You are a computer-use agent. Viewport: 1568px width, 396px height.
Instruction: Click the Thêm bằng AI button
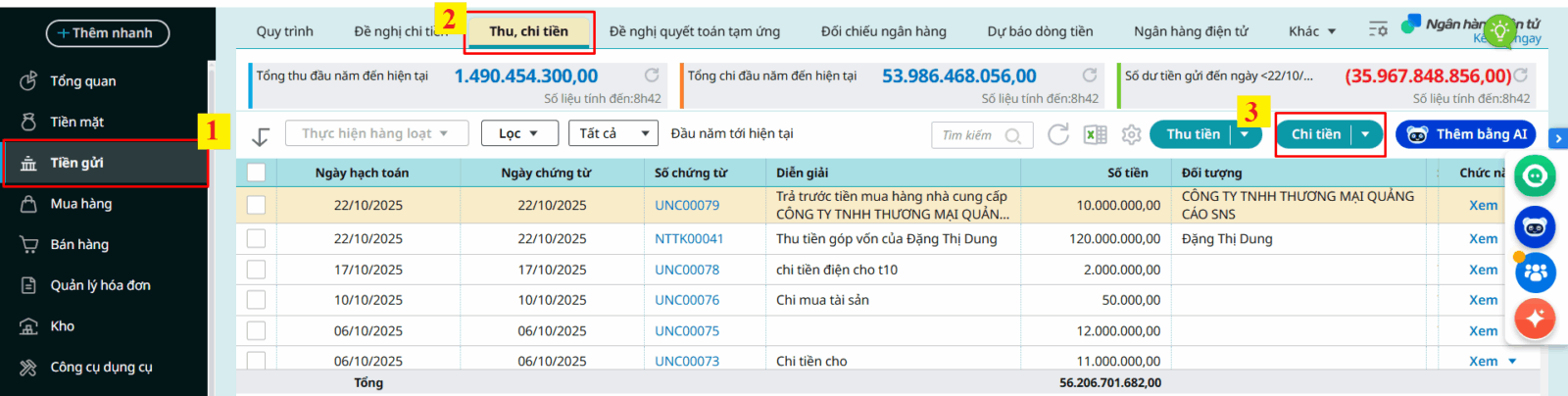pos(1465,134)
